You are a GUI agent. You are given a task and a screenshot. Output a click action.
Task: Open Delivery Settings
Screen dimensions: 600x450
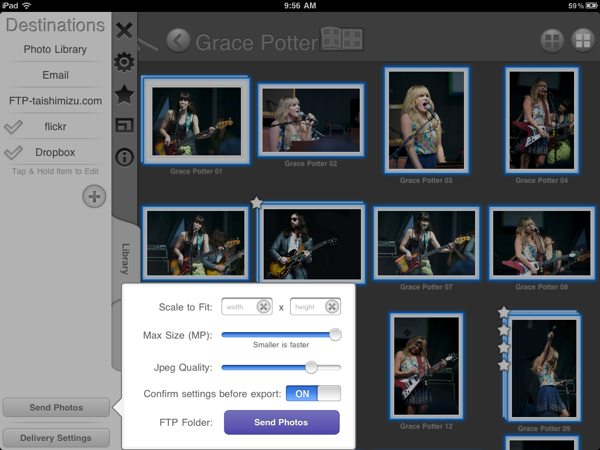click(x=56, y=437)
